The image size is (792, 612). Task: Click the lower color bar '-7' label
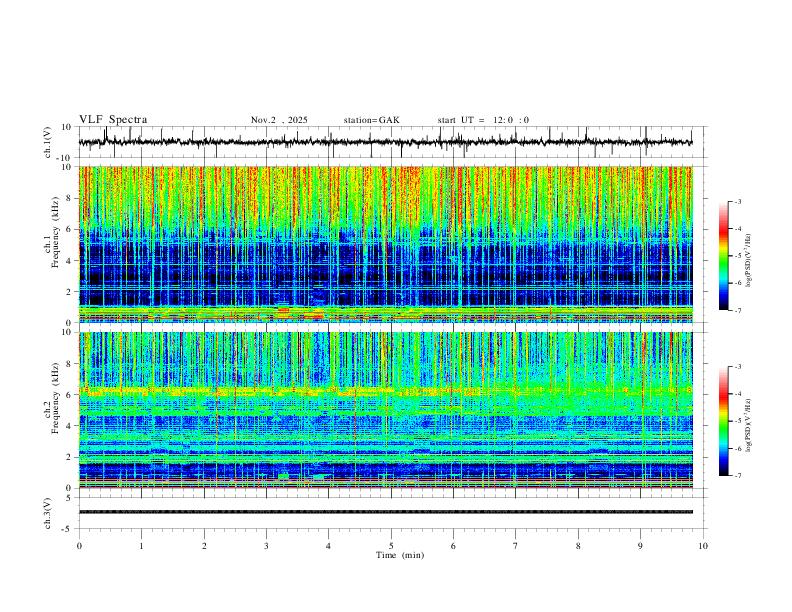(x=738, y=475)
